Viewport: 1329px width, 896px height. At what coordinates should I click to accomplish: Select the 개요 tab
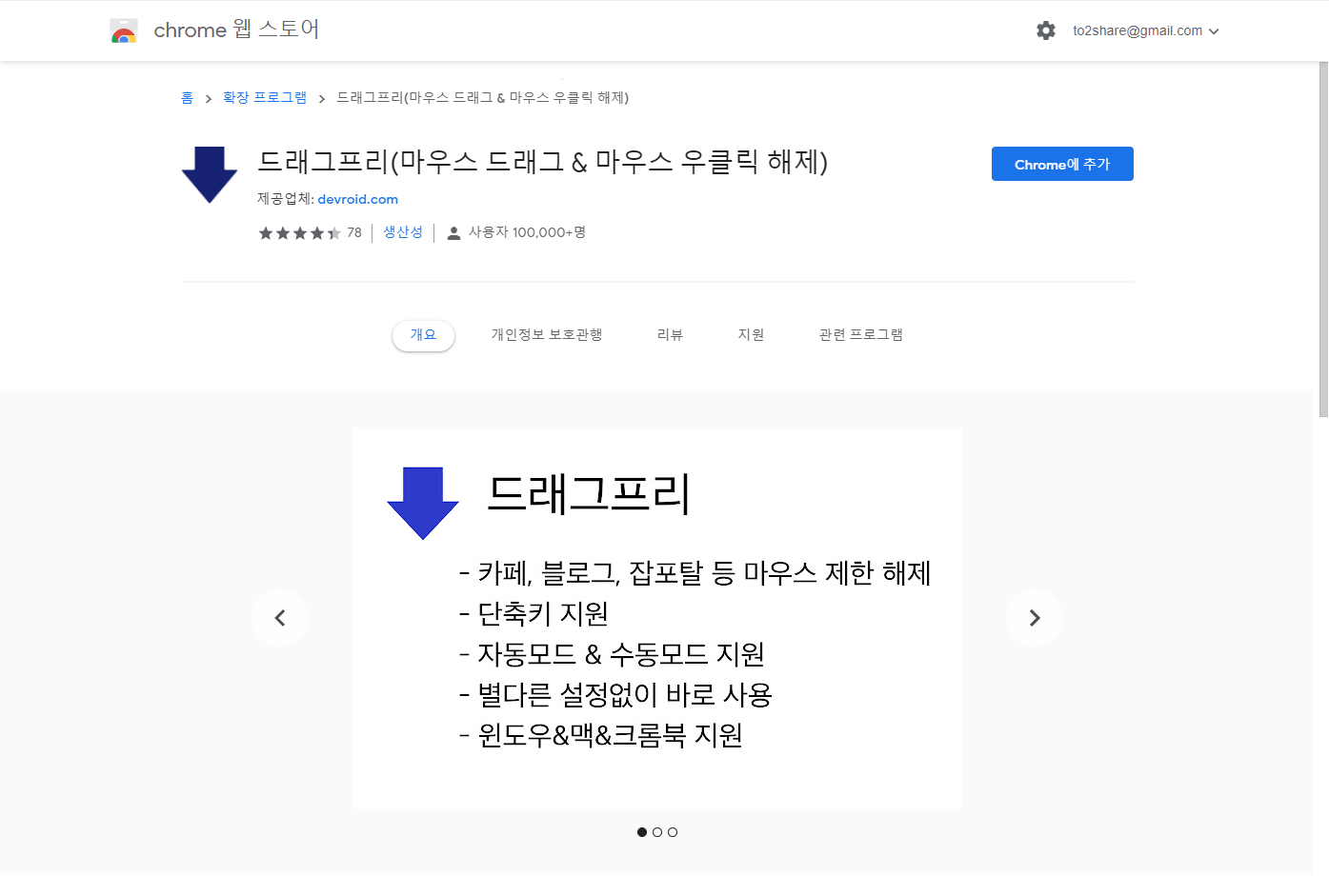click(x=423, y=335)
